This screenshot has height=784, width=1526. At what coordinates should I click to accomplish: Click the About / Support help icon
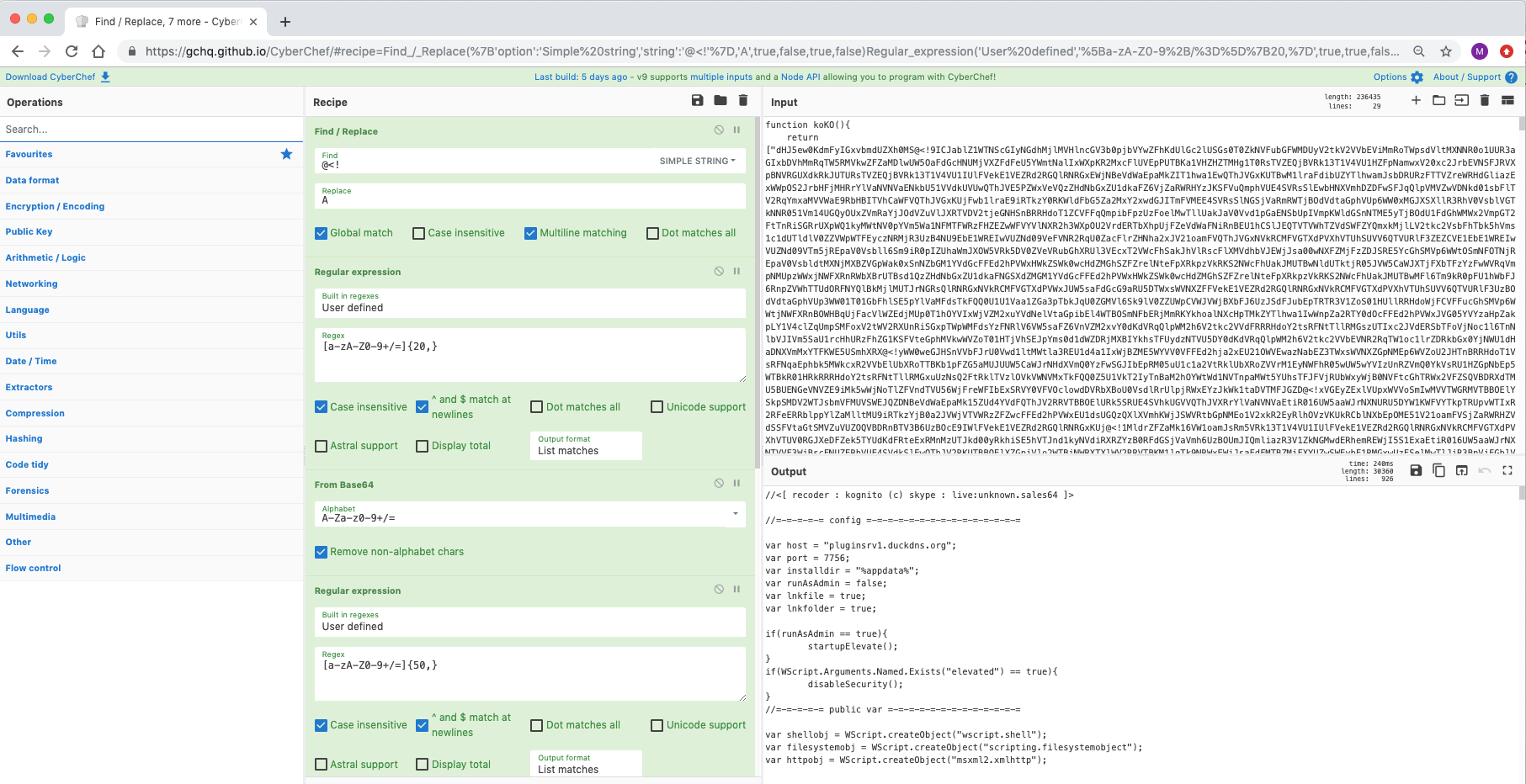[x=1511, y=77]
